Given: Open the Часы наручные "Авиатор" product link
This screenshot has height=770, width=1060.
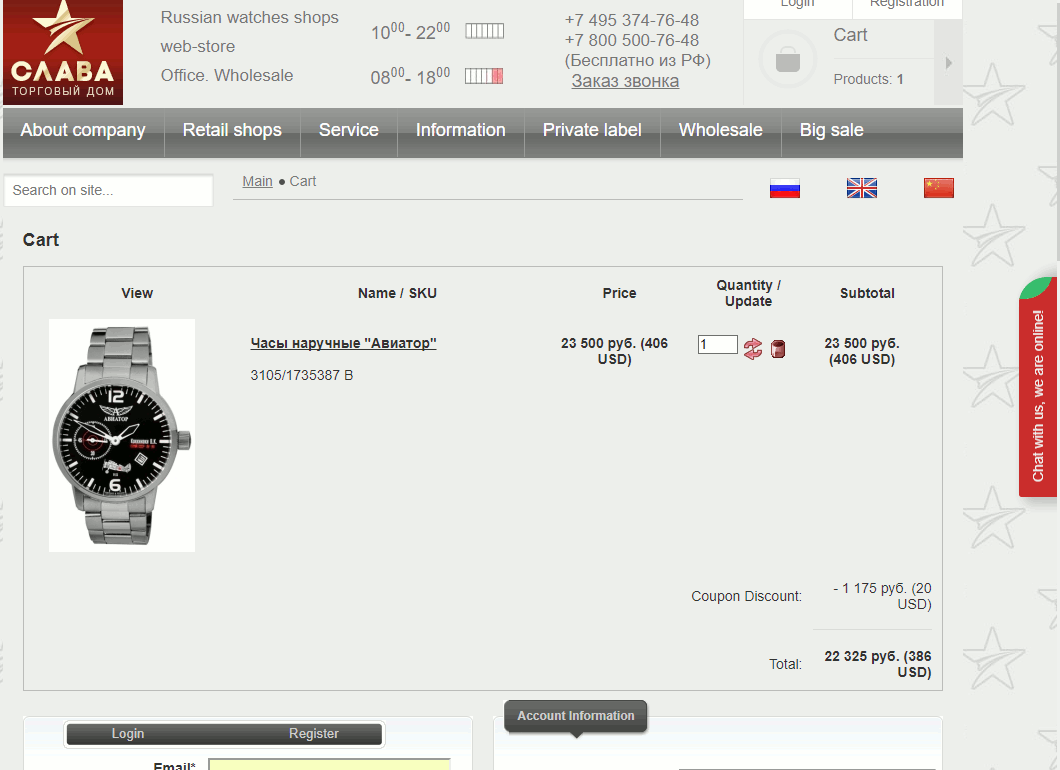Looking at the screenshot, I should point(343,343).
